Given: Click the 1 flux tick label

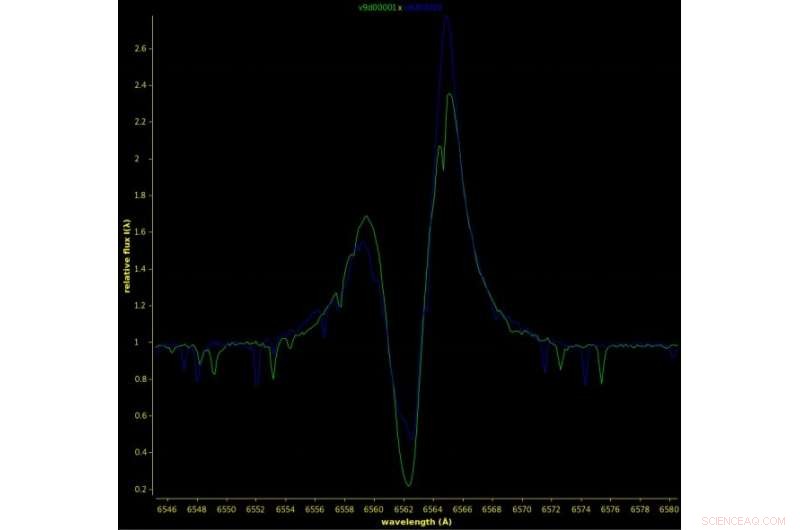Looking at the screenshot, I should (146, 342).
